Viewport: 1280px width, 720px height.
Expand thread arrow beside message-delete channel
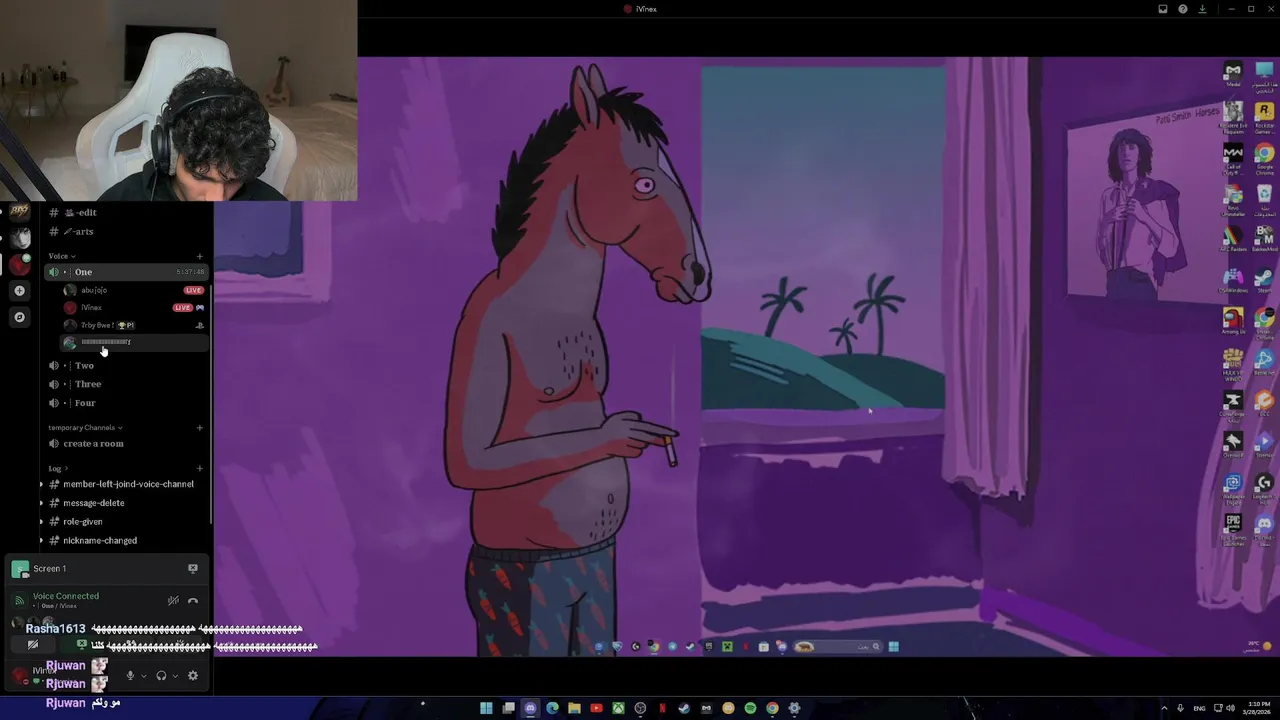point(41,503)
